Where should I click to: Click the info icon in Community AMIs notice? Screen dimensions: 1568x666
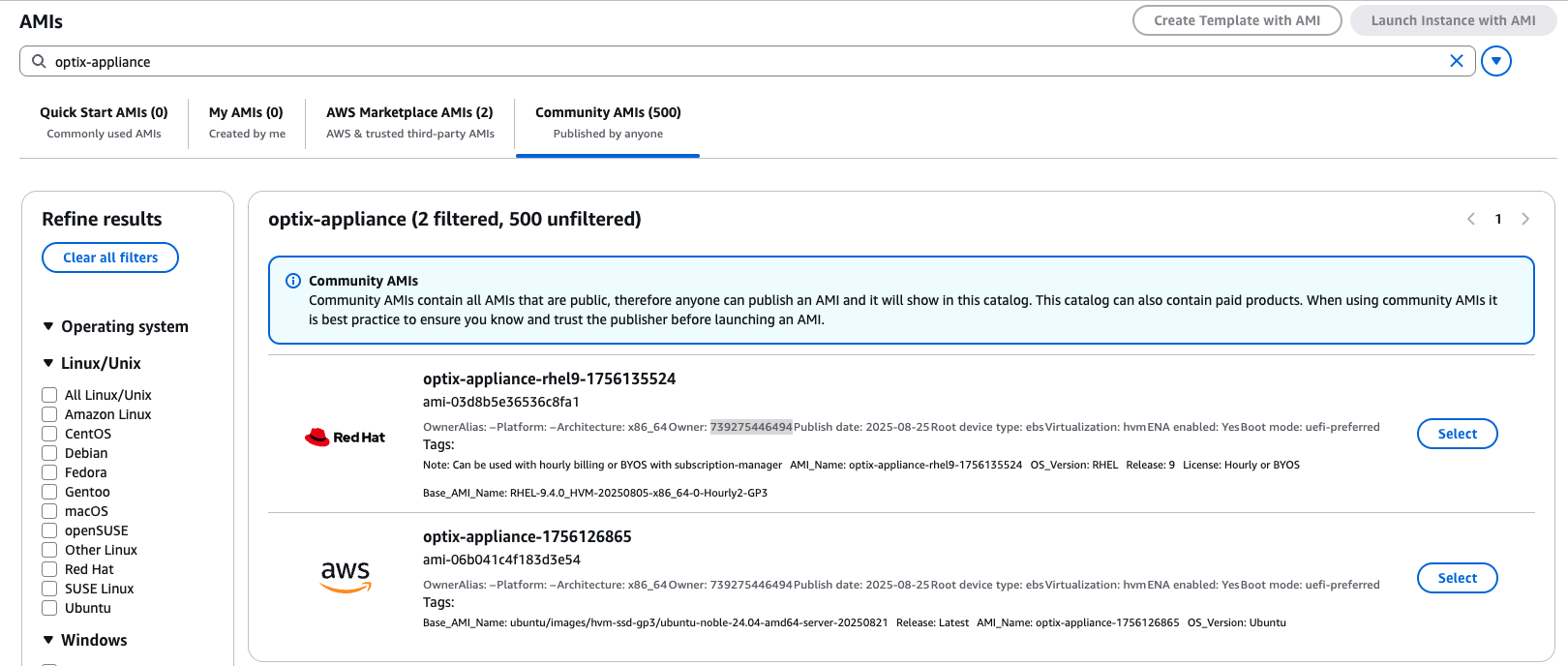pos(293,281)
